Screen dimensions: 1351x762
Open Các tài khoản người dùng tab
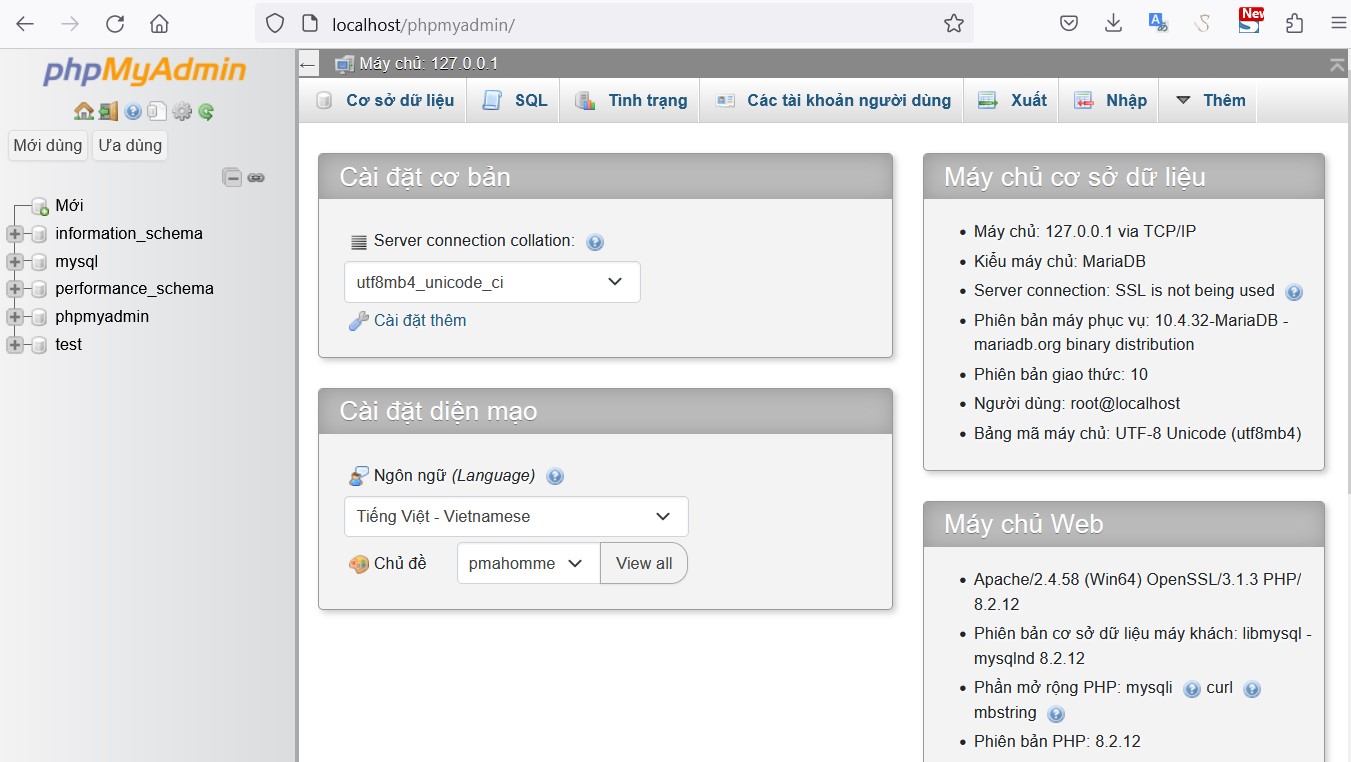pos(832,100)
